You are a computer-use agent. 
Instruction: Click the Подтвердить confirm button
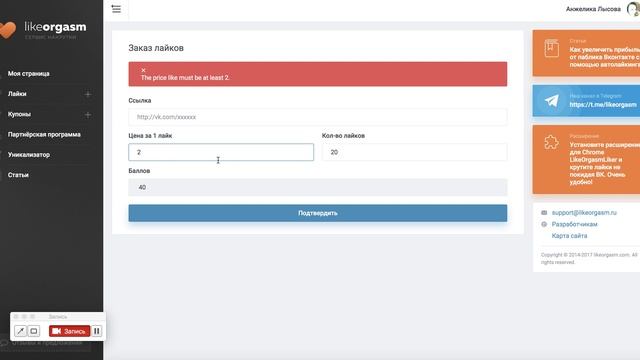(x=318, y=213)
